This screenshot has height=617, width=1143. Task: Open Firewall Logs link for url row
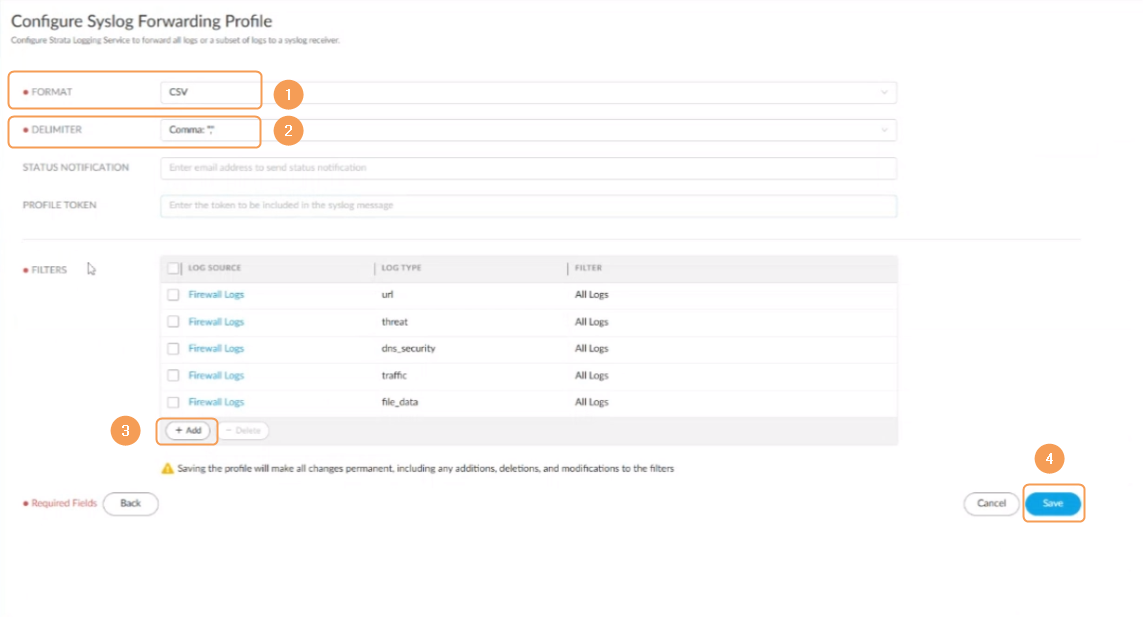(x=216, y=295)
